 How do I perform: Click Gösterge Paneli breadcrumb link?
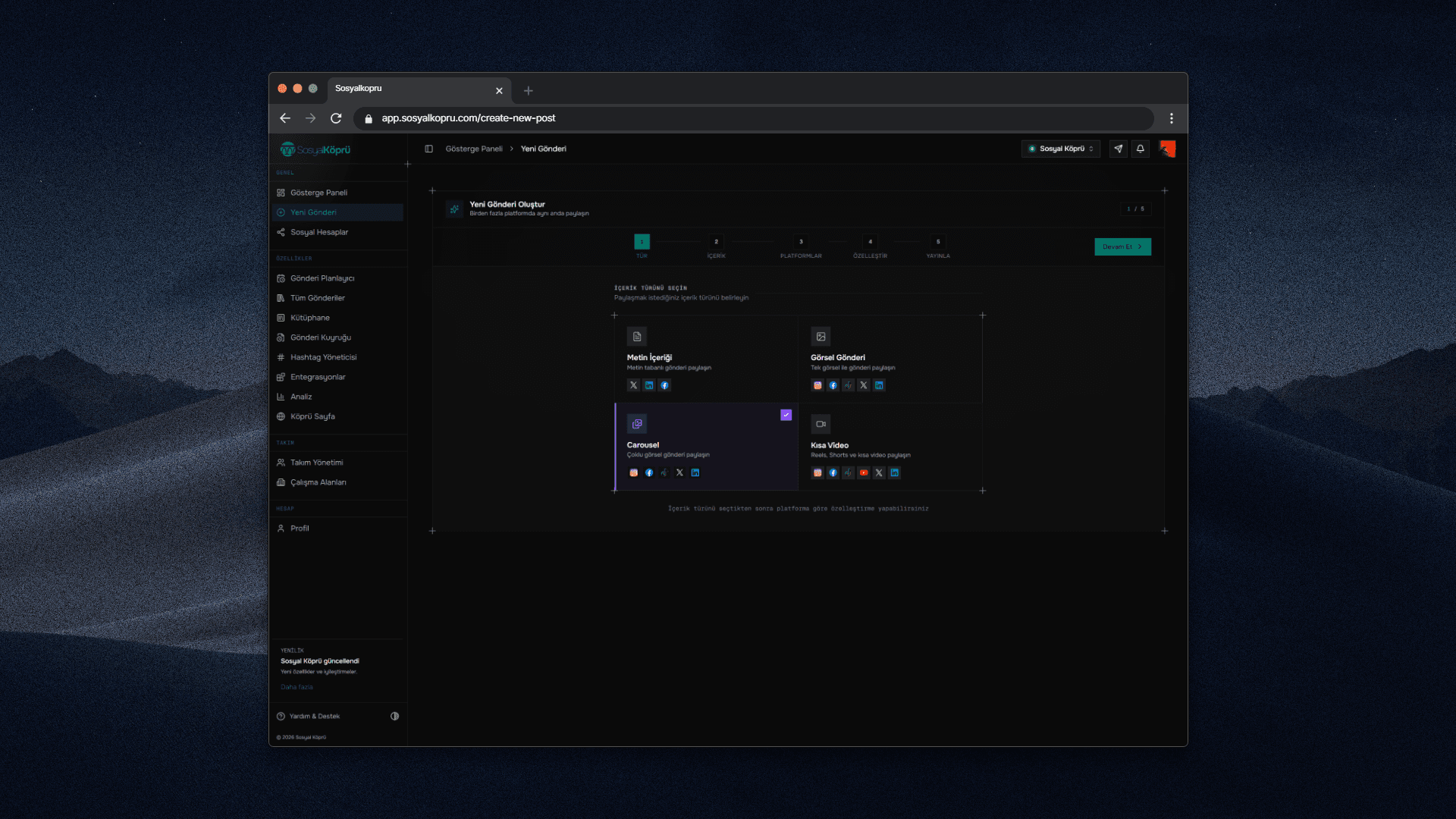coord(474,149)
